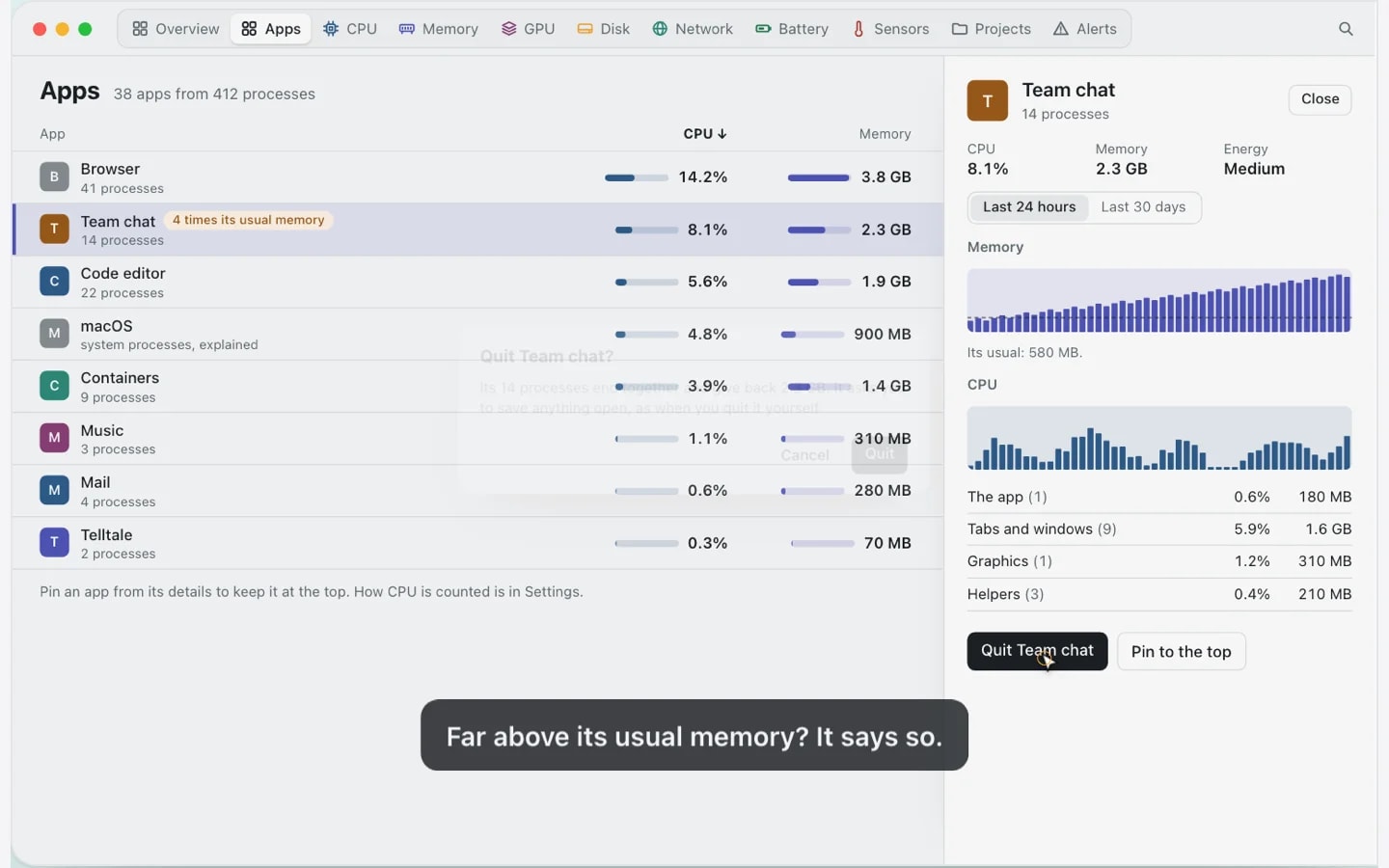Select the macOS system processes row

[x=477, y=335]
